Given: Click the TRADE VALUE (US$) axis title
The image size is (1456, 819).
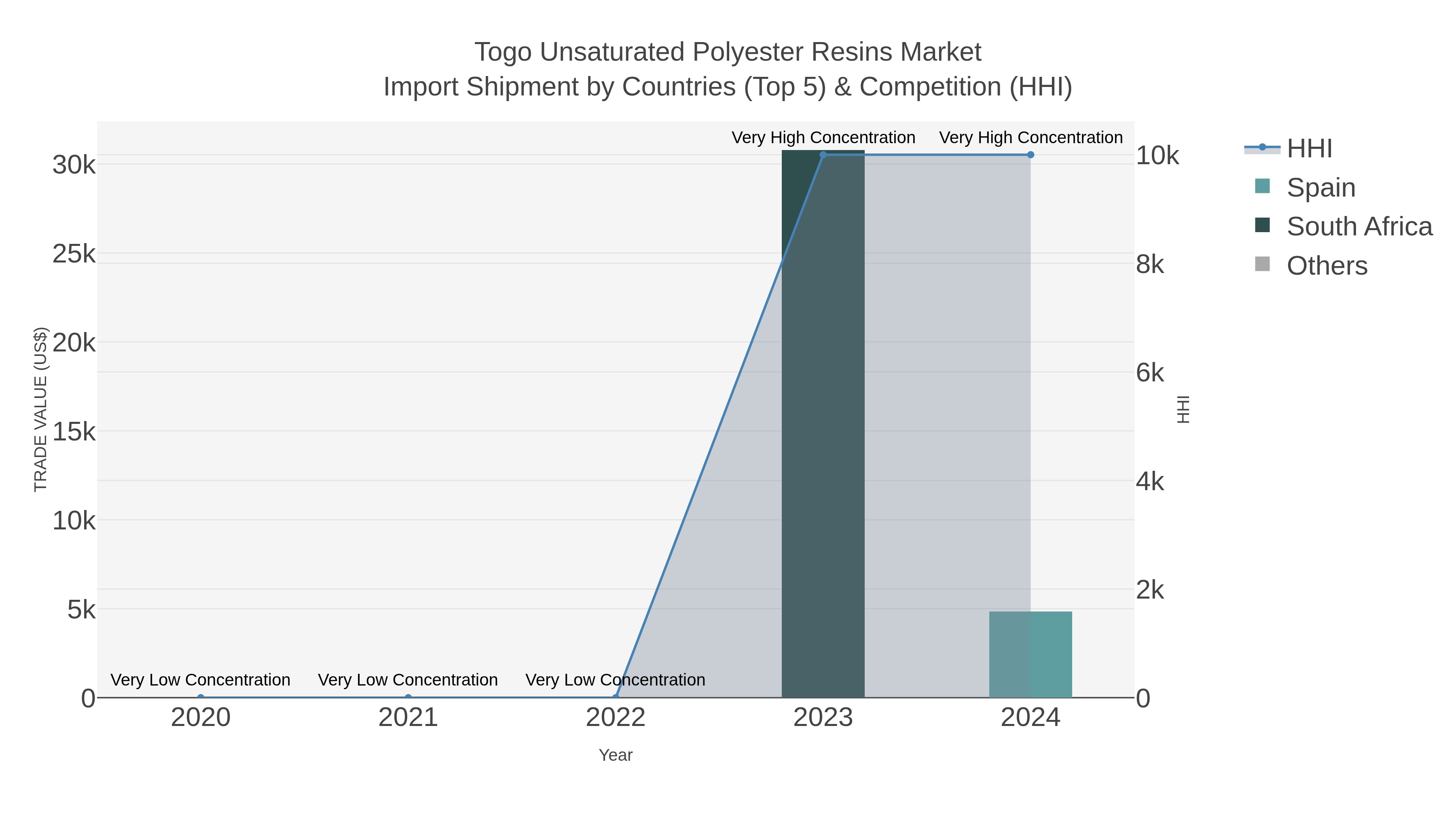Looking at the screenshot, I should pyautogui.click(x=41, y=409).
